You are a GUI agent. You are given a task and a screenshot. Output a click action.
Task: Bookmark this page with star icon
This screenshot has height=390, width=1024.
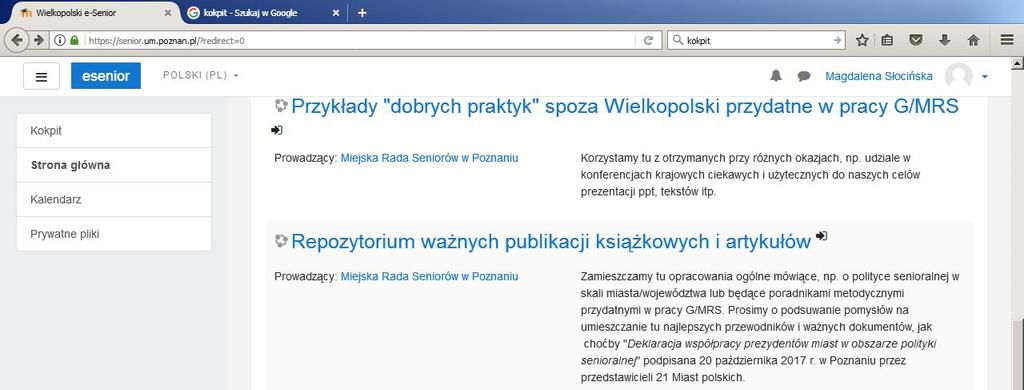pyautogui.click(x=862, y=40)
